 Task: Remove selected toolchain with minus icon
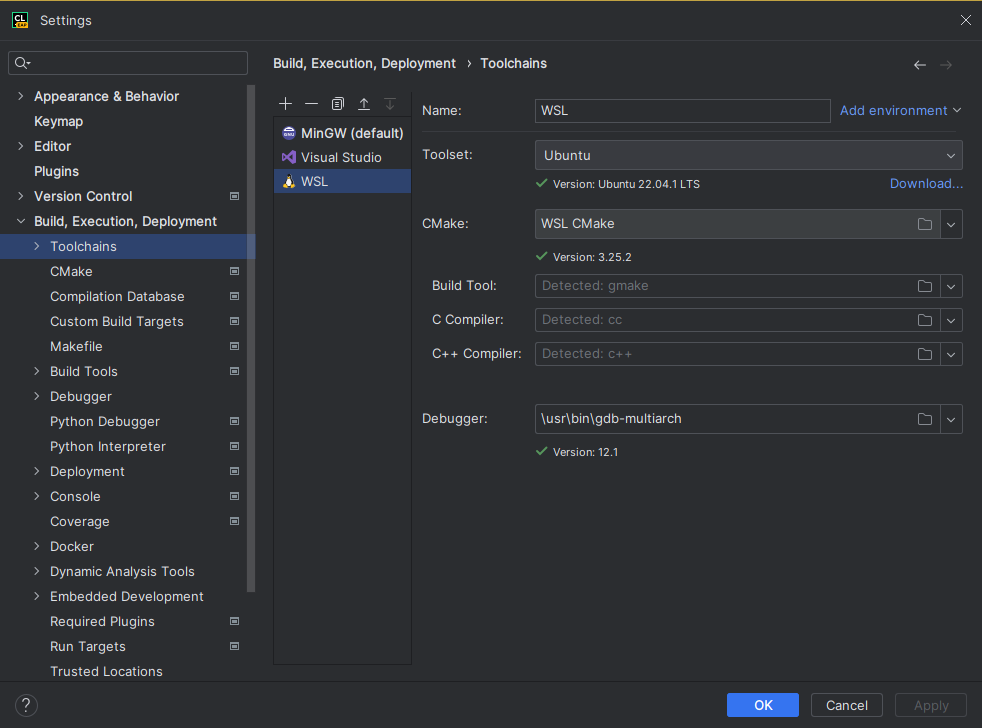point(311,103)
